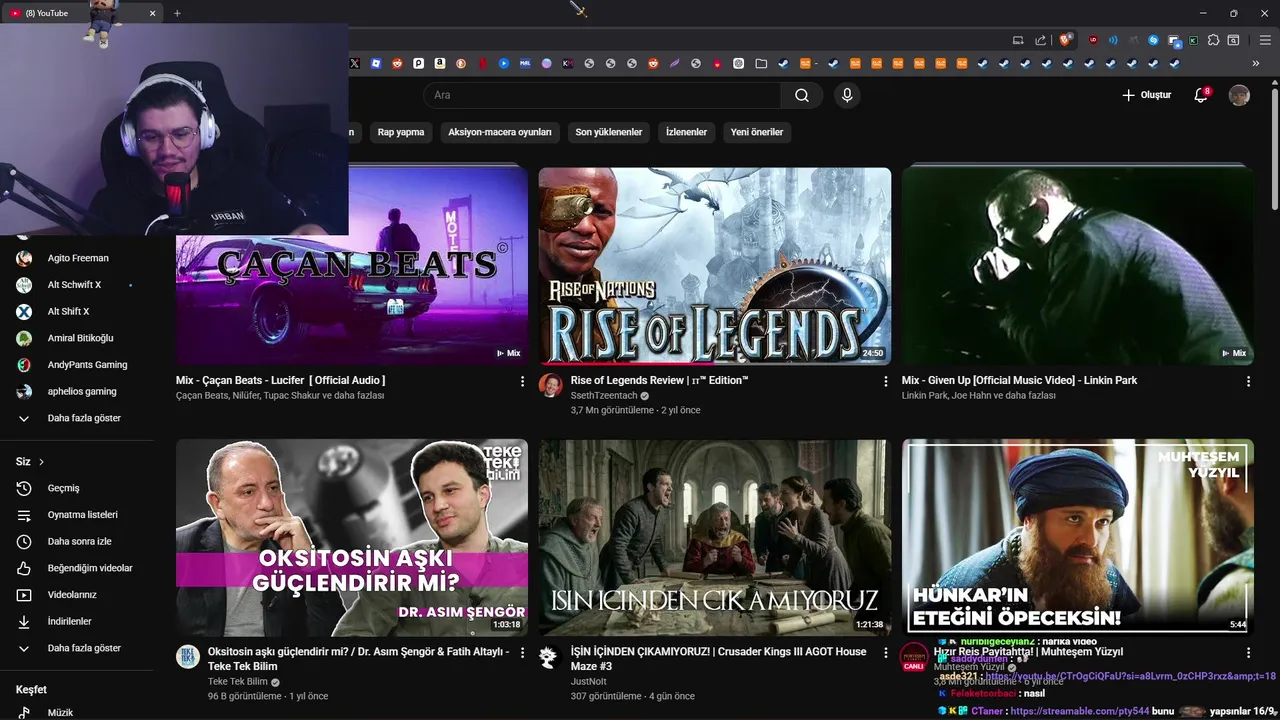Open the bookmarks folder icon

761,63
